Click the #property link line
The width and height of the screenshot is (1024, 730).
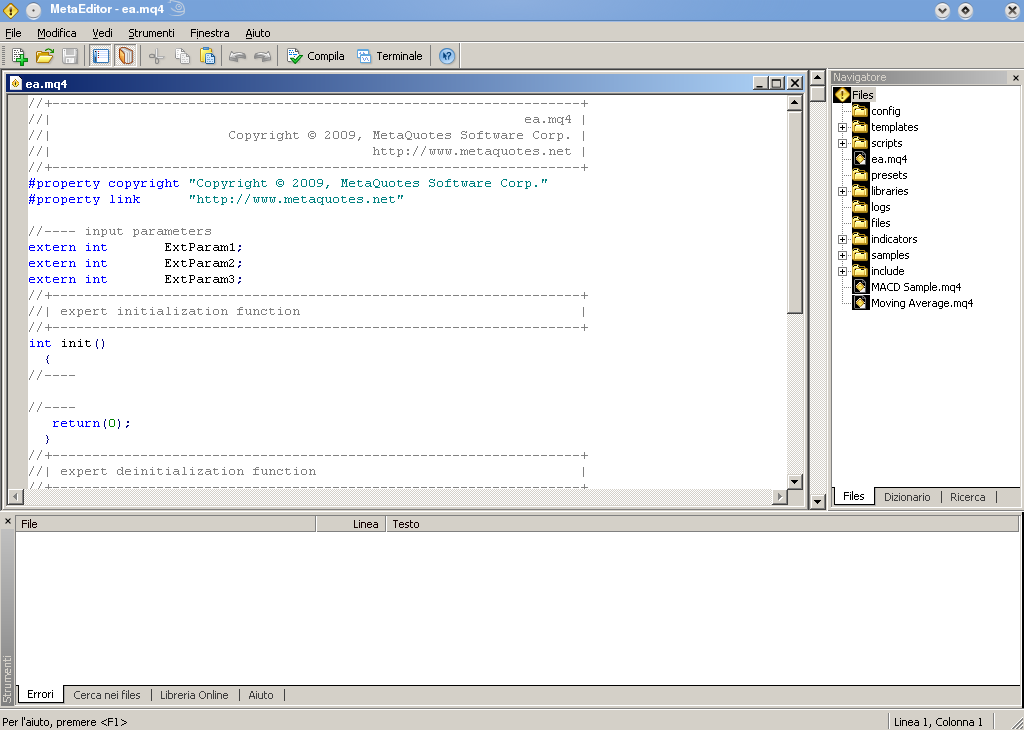[x=216, y=200]
